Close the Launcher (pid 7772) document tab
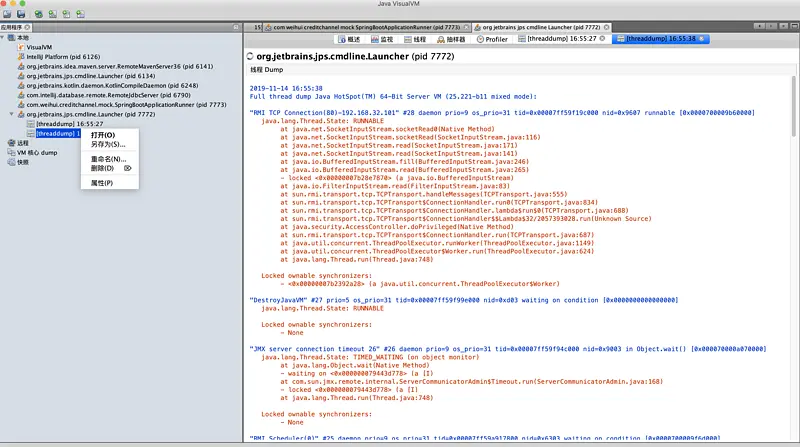 [x=606, y=27]
